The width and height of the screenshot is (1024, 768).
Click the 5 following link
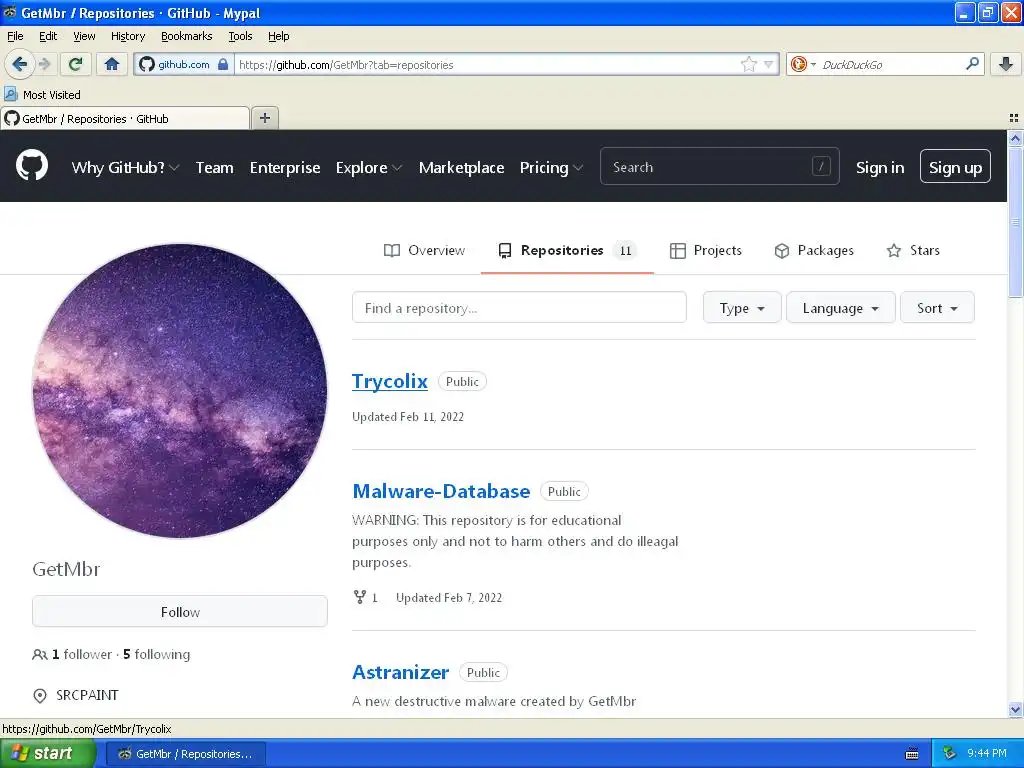coord(157,654)
